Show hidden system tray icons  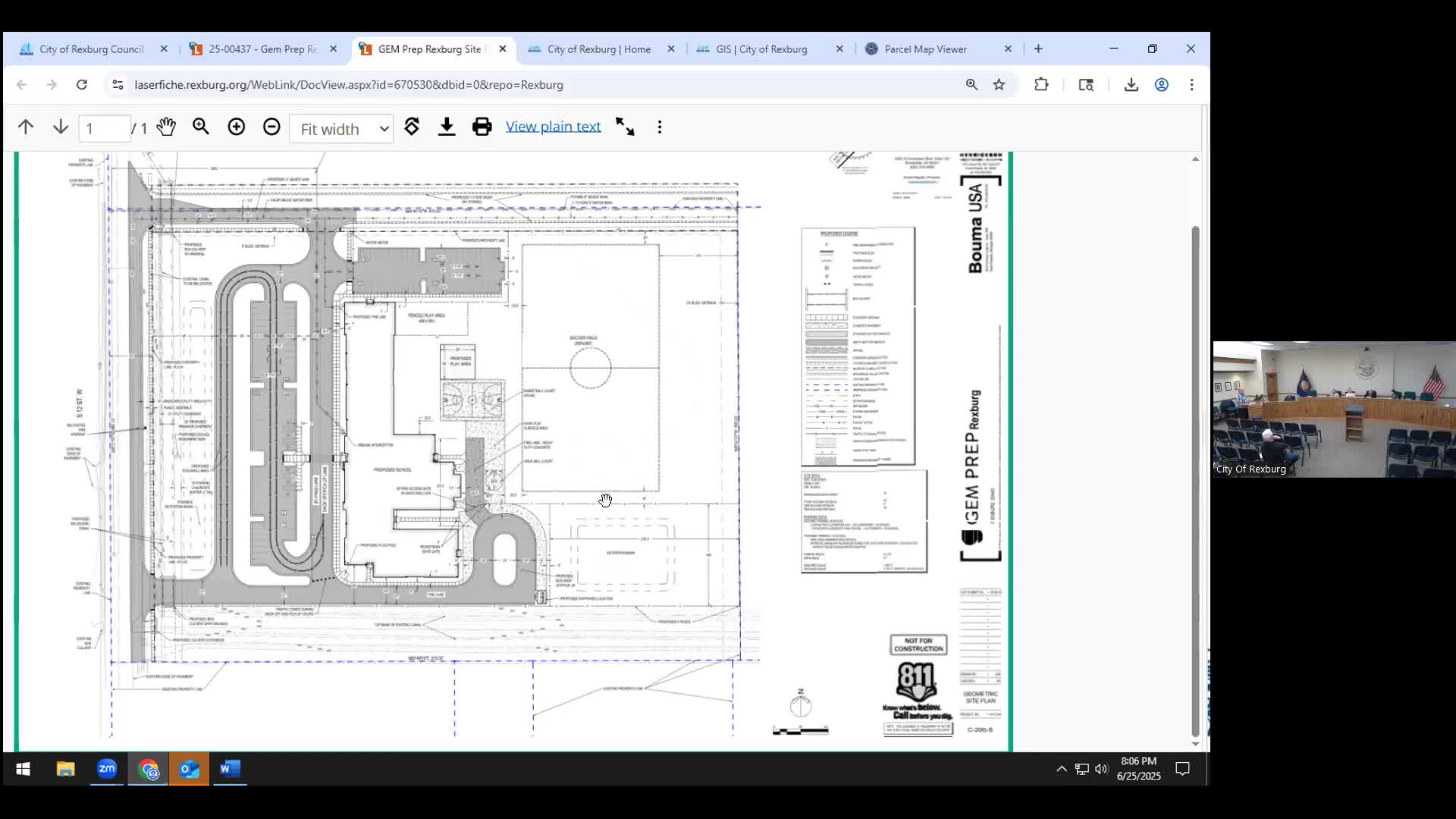coord(1062,769)
